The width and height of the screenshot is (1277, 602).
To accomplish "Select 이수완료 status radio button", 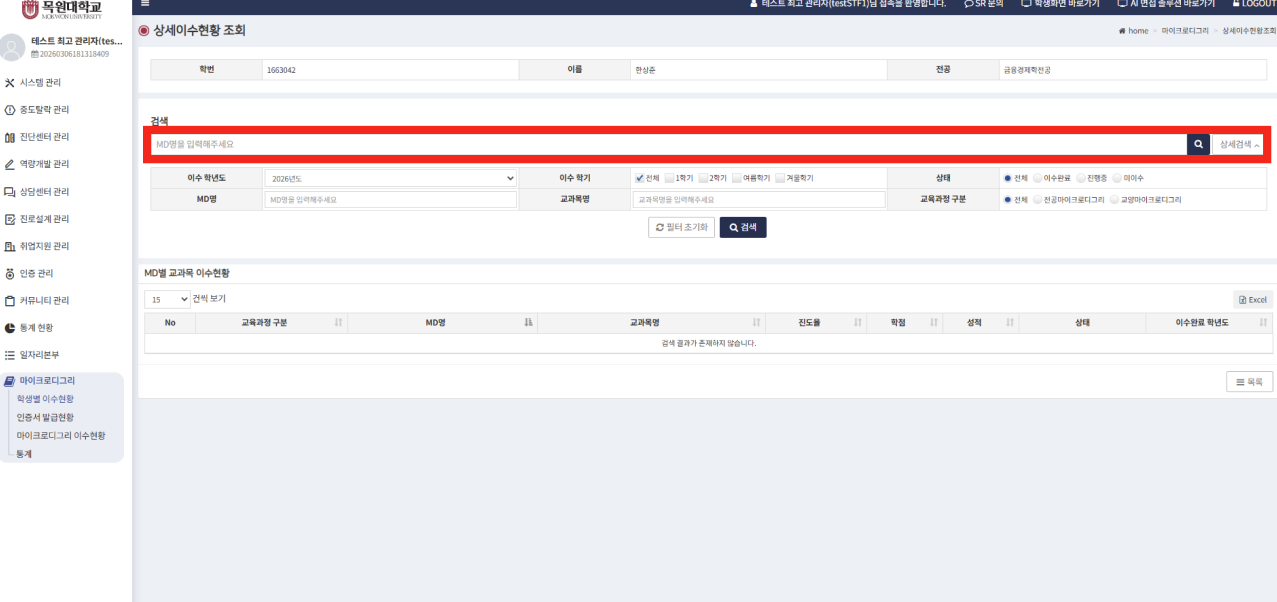I will (1037, 178).
